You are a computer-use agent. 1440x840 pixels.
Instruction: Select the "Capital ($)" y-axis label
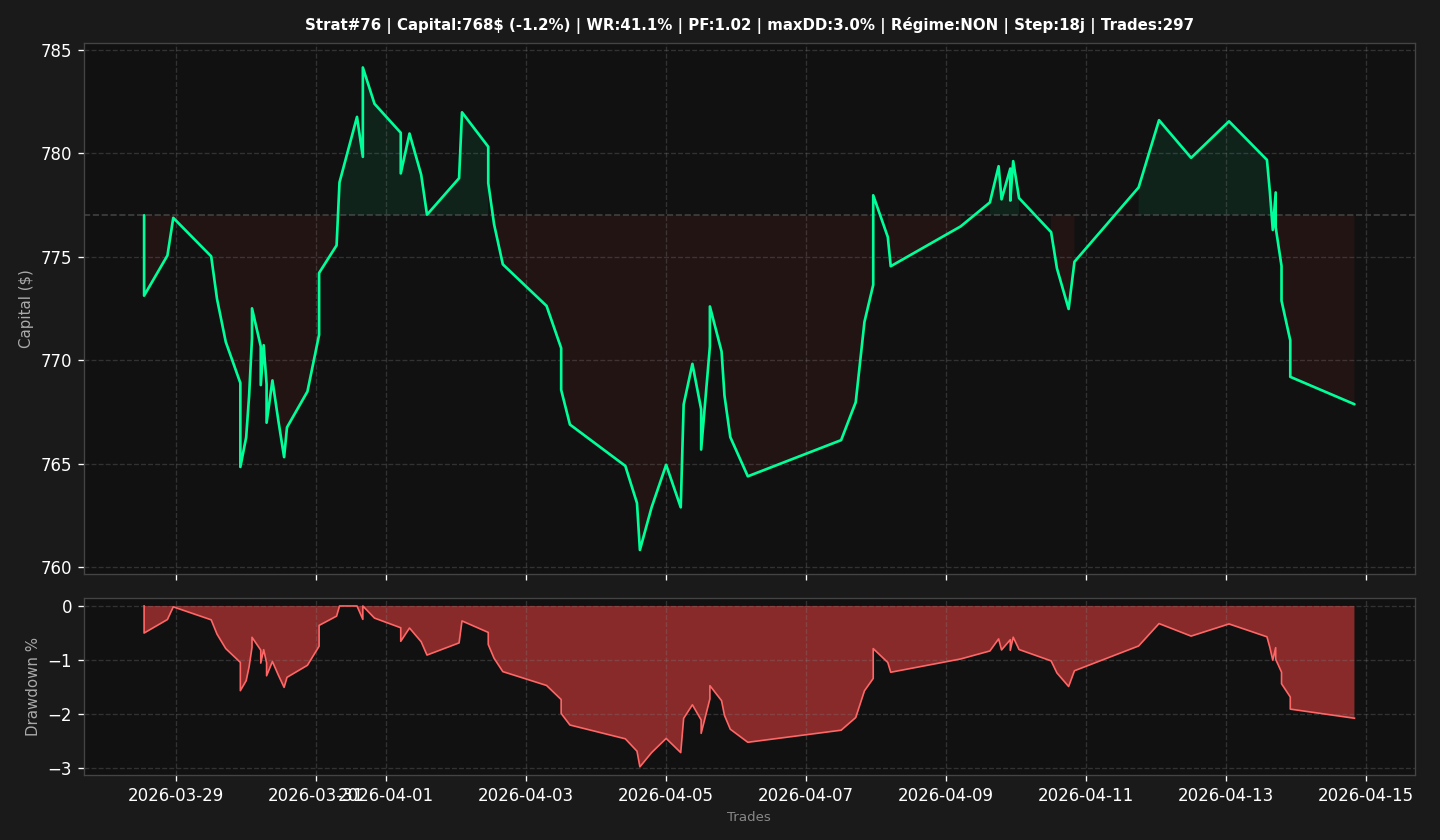pos(27,309)
